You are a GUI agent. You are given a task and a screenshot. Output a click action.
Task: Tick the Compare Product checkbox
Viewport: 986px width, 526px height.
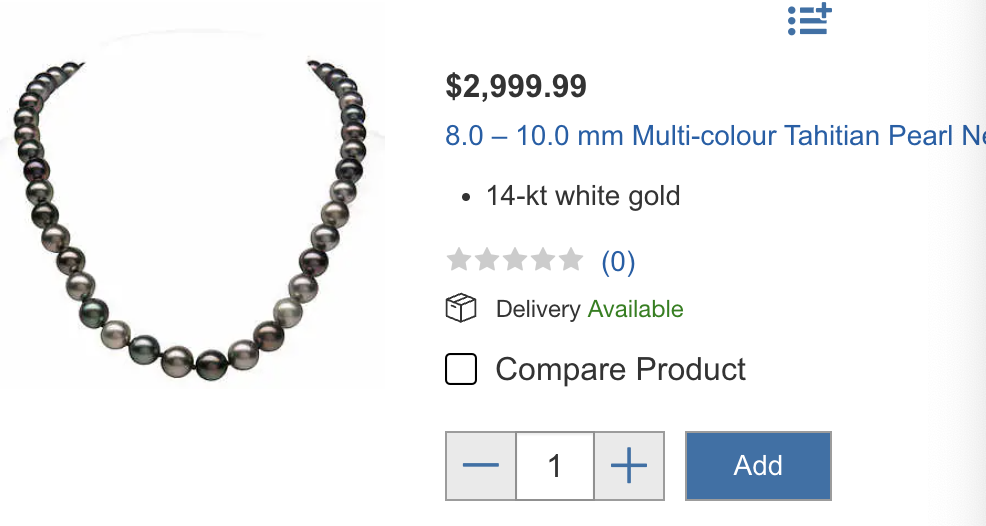(x=461, y=369)
